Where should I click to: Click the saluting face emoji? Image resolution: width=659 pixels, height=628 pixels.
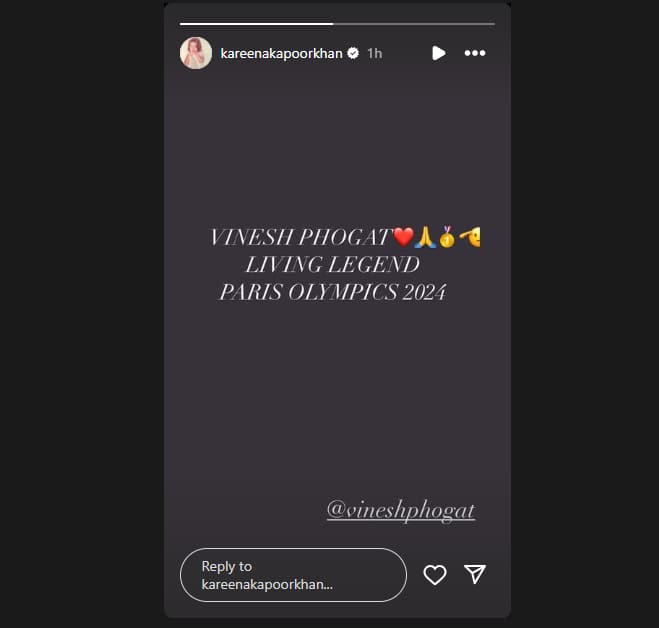[x=470, y=237]
